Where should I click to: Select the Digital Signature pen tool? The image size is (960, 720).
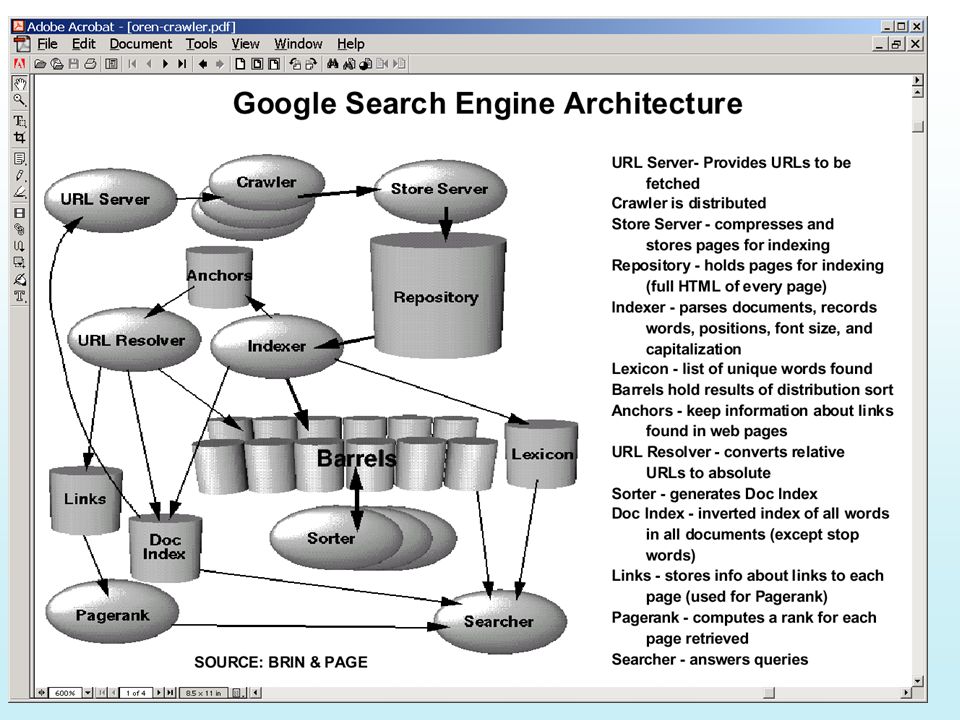click(20, 280)
